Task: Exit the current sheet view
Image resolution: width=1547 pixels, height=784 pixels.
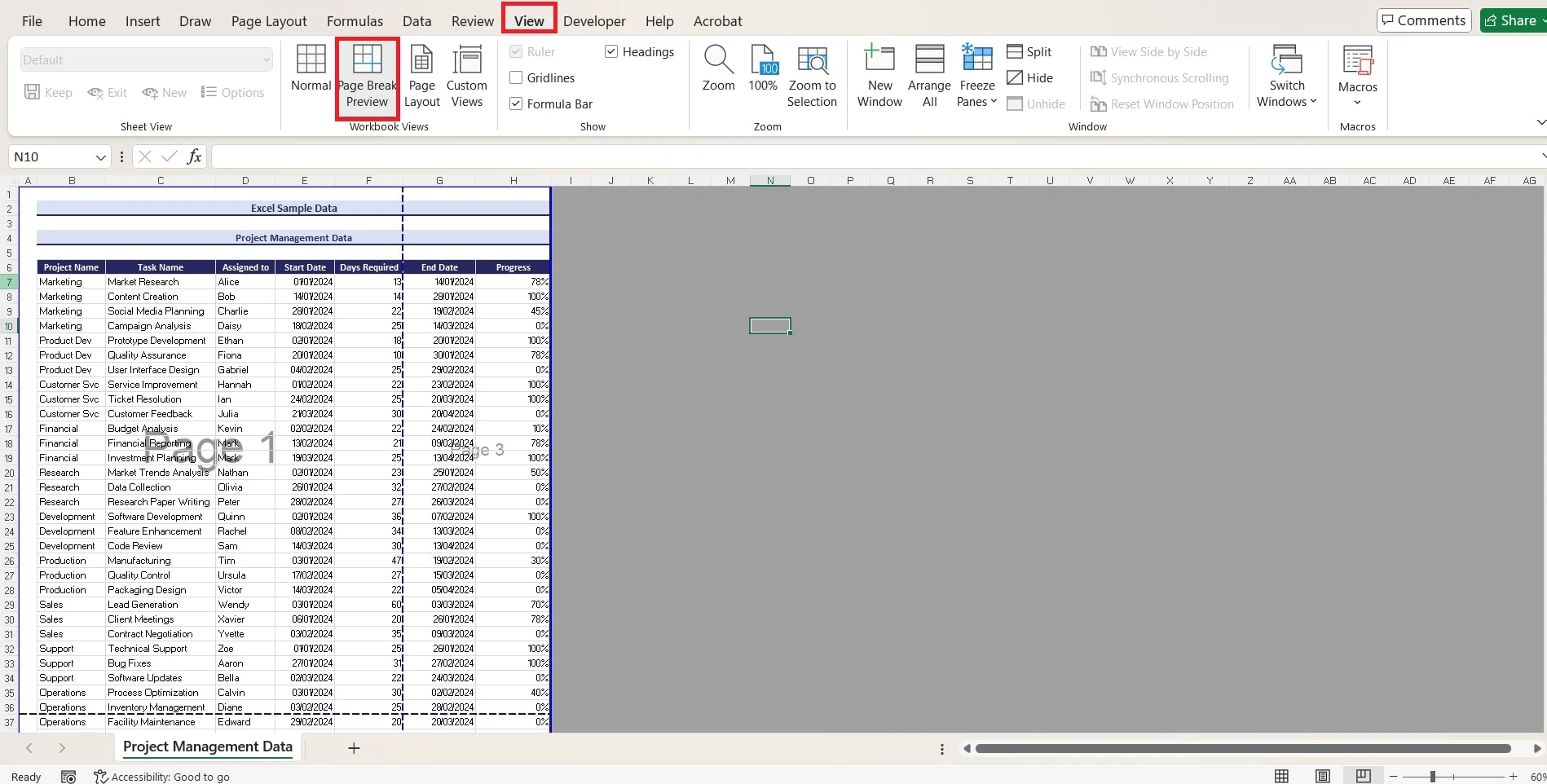Action: (x=108, y=92)
